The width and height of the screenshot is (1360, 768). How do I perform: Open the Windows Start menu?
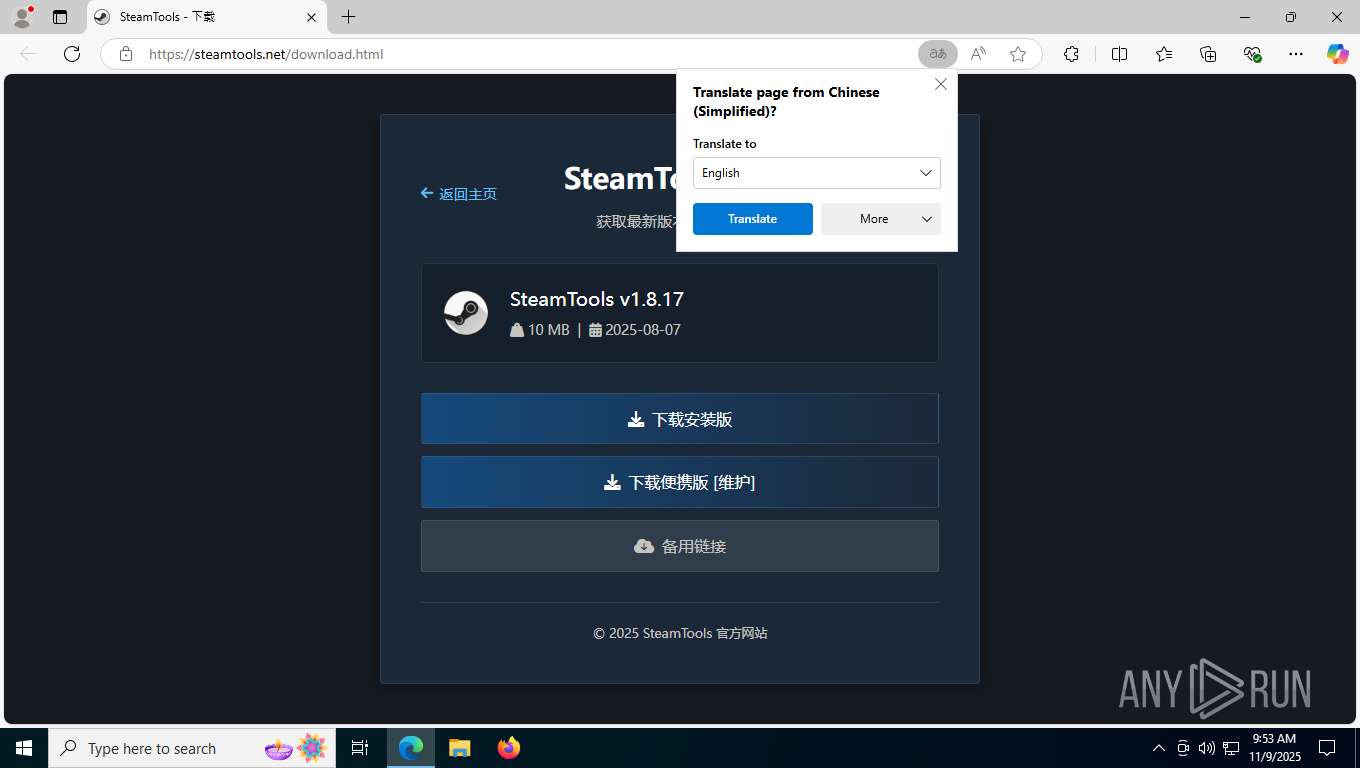pyautogui.click(x=24, y=748)
